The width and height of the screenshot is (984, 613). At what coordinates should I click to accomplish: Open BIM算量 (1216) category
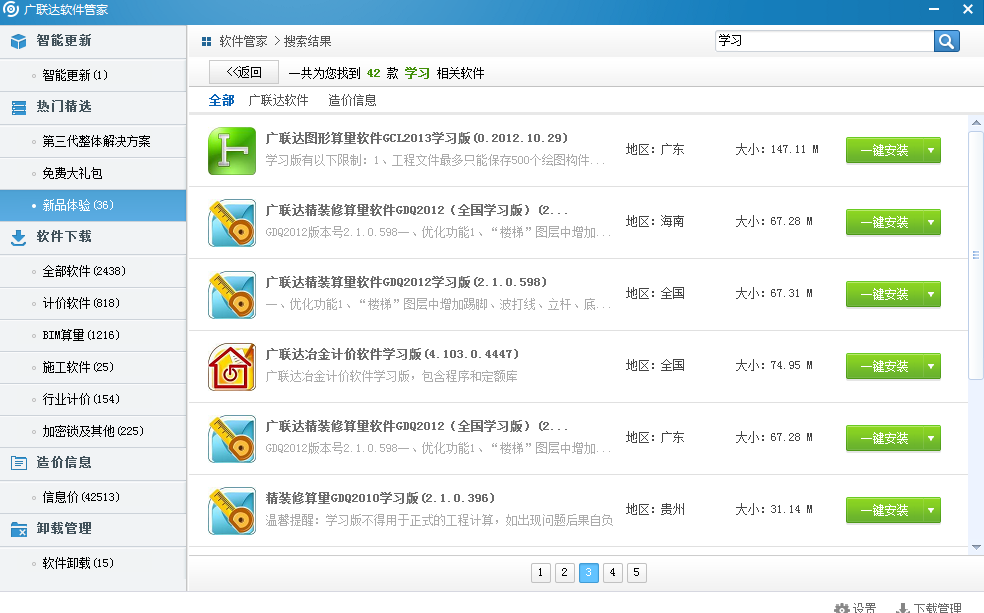pyautogui.click(x=94, y=335)
